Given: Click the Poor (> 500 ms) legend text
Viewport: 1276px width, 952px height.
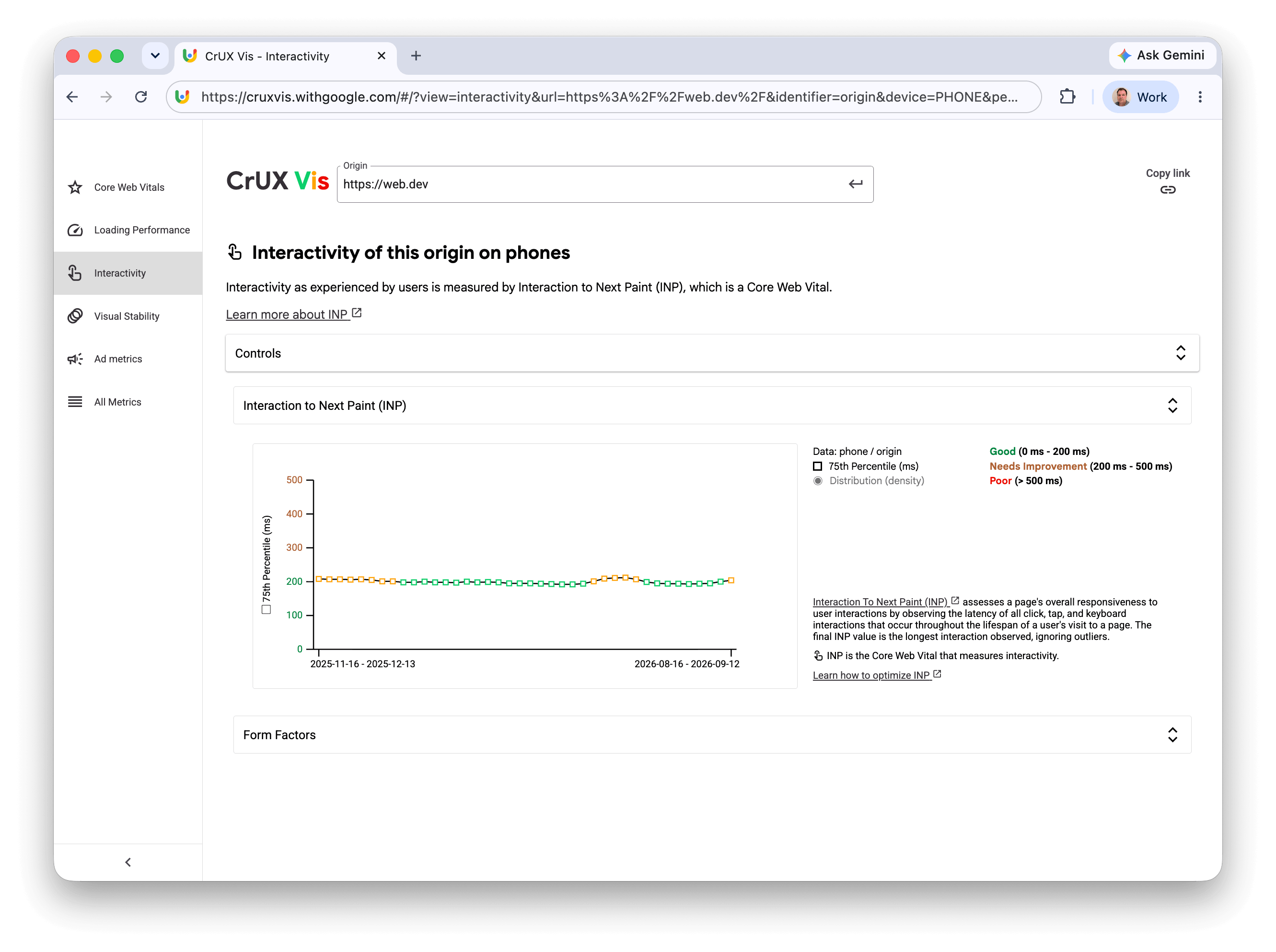Looking at the screenshot, I should (x=1025, y=481).
